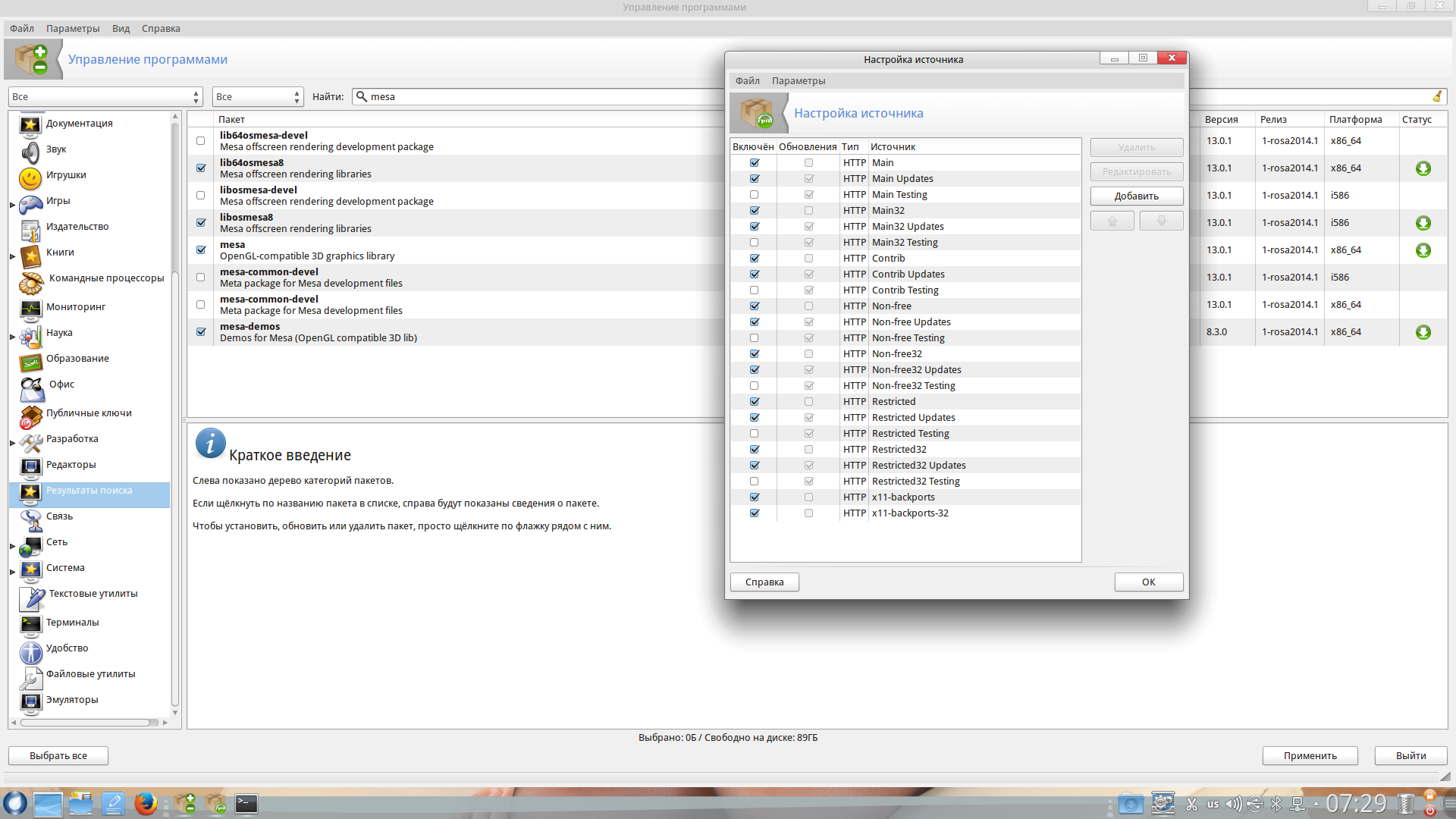
Task: Open the first Все filter dropdown
Action: click(105, 96)
